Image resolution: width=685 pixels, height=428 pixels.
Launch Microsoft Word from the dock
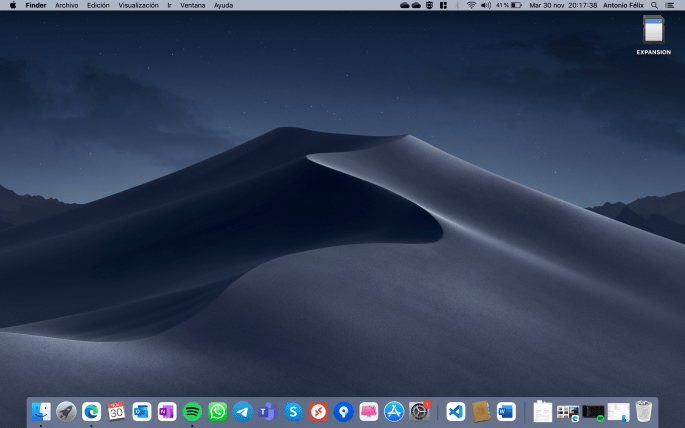tap(506, 411)
